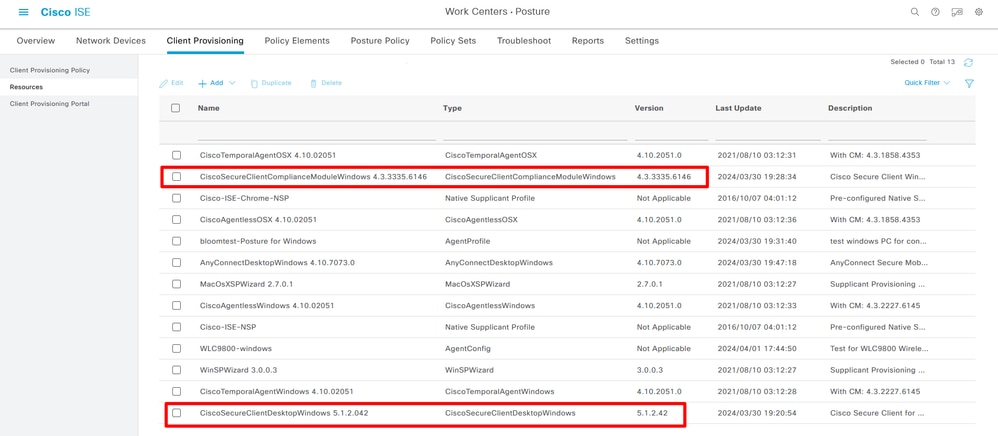
Task: Open the Policy Elements tab
Action: pos(297,41)
